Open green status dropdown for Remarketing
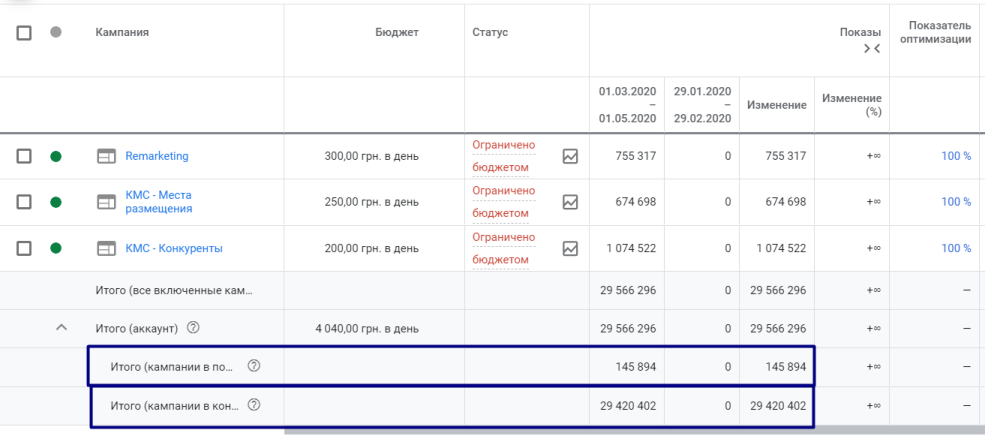This screenshot has width=985, height=445. click(56, 156)
